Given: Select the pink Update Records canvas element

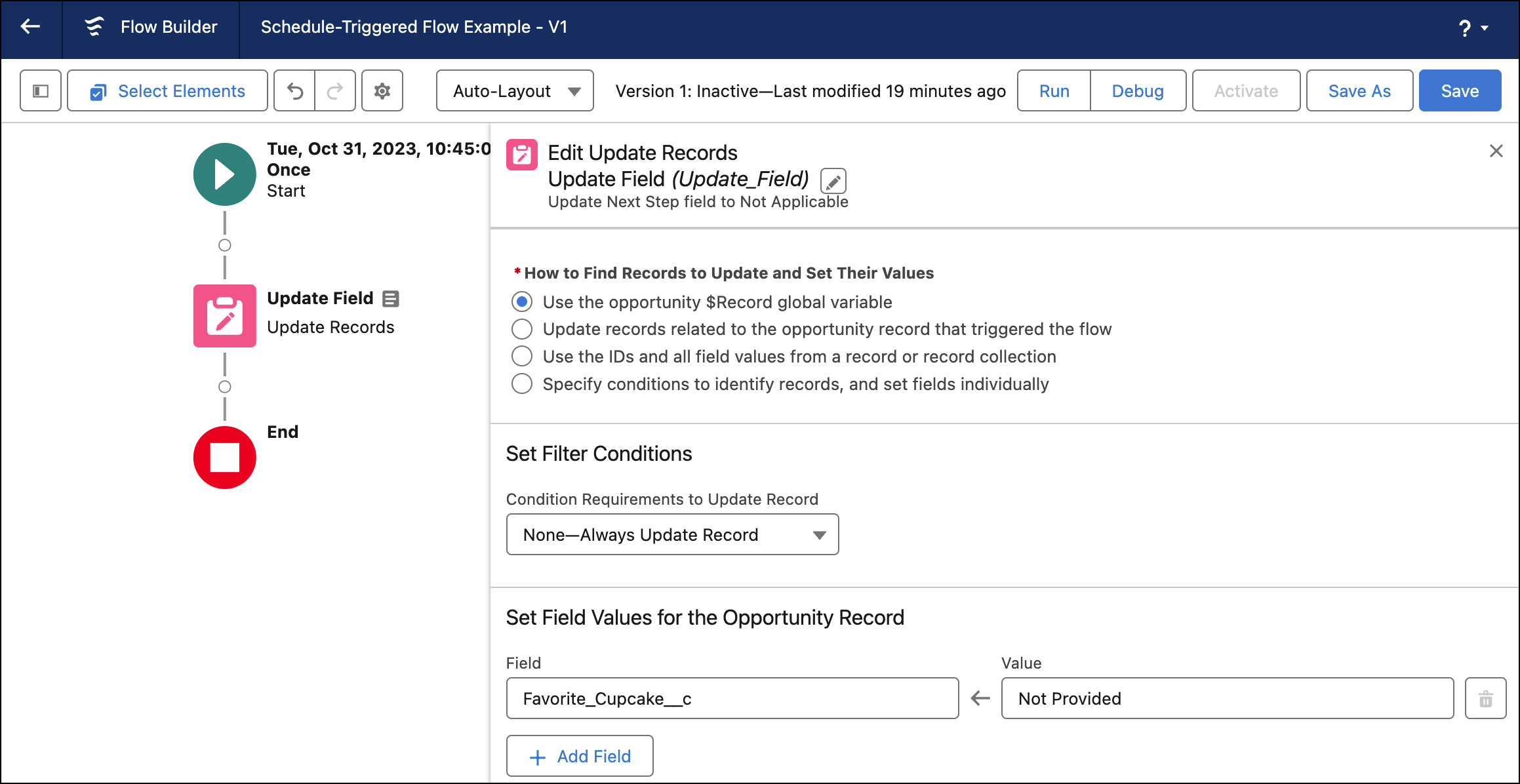Looking at the screenshot, I should click(x=224, y=315).
